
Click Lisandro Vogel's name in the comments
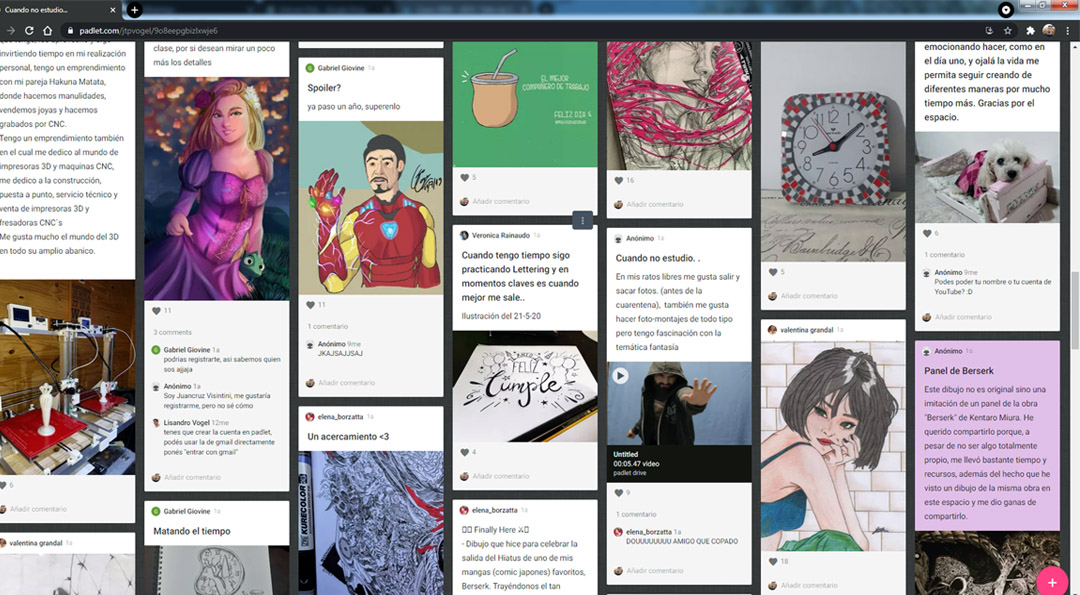click(187, 423)
